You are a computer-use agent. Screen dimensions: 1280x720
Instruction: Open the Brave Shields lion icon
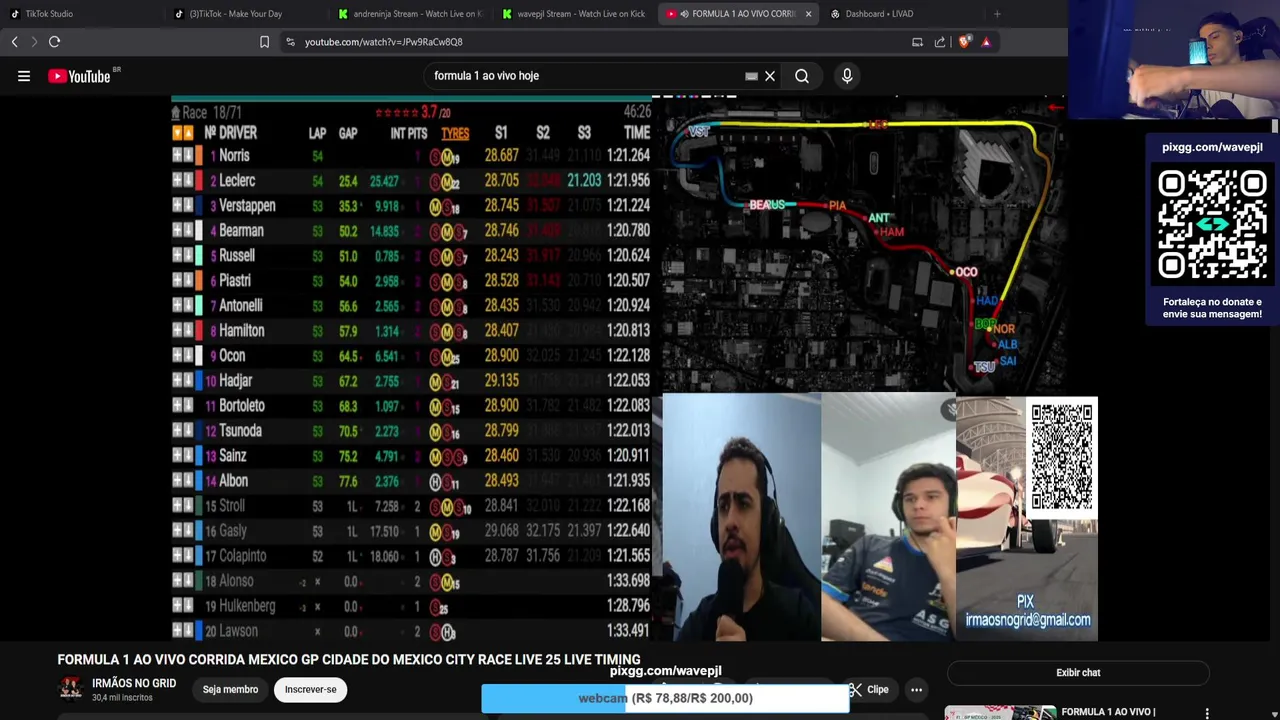964,42
